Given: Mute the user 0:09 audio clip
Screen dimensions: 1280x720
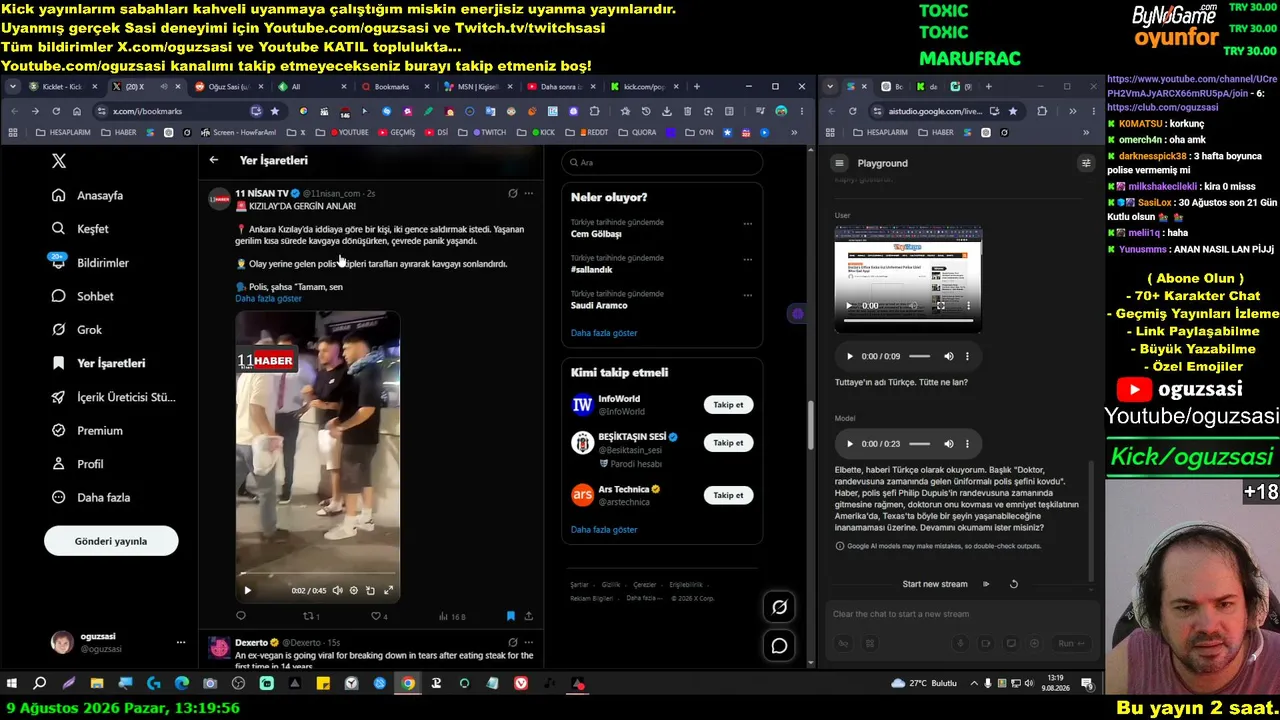Looking at the screenshot, I should tap(949, 356).
